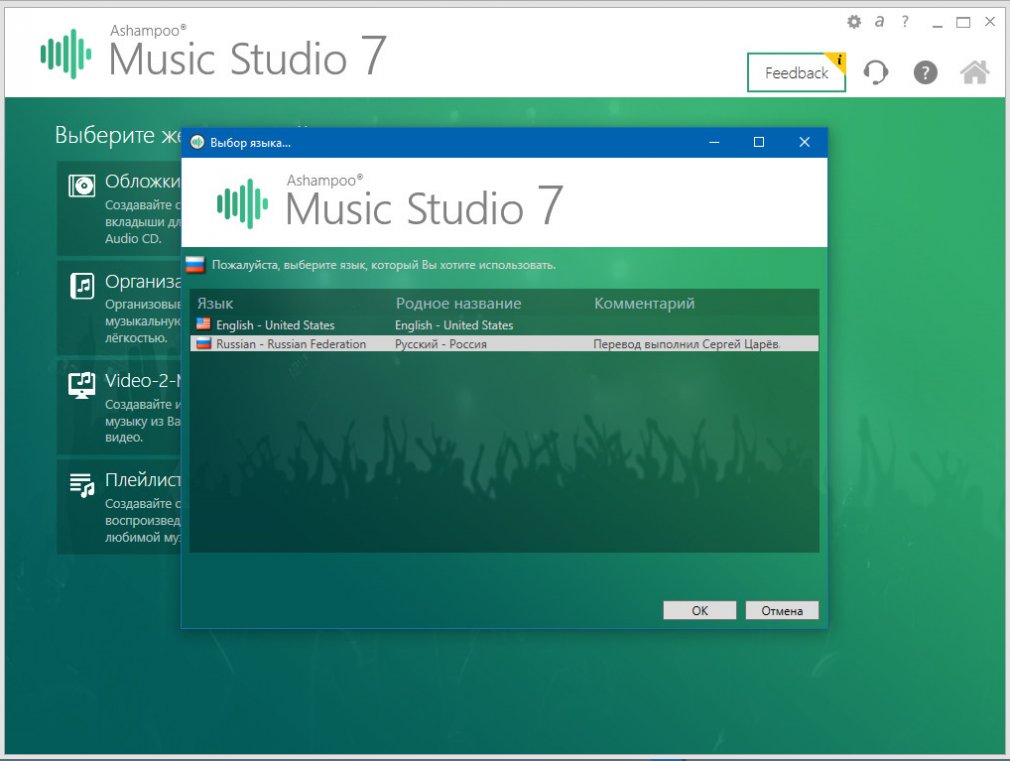Click the Russian flag next to prompt text
This screenshot has height=761, width=1010.
pyautogui.click(x=195, y=264)
